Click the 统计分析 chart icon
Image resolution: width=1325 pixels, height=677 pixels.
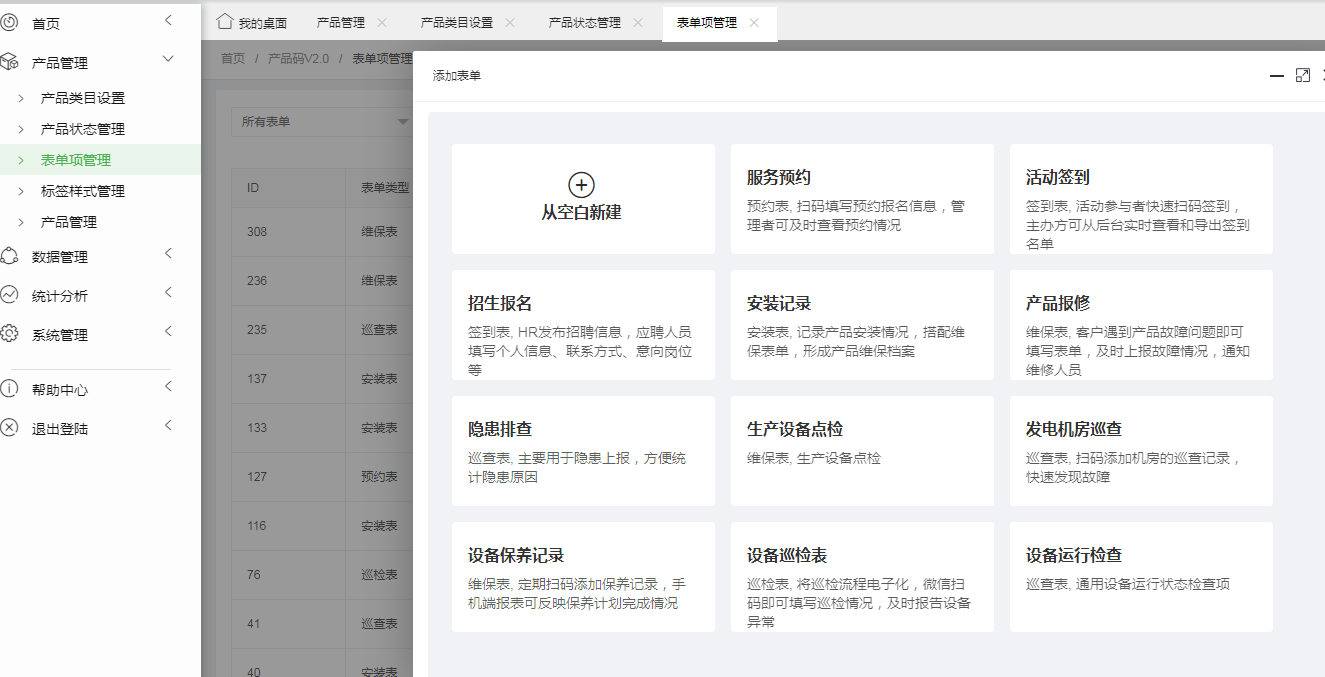click(x=9, y=295)
